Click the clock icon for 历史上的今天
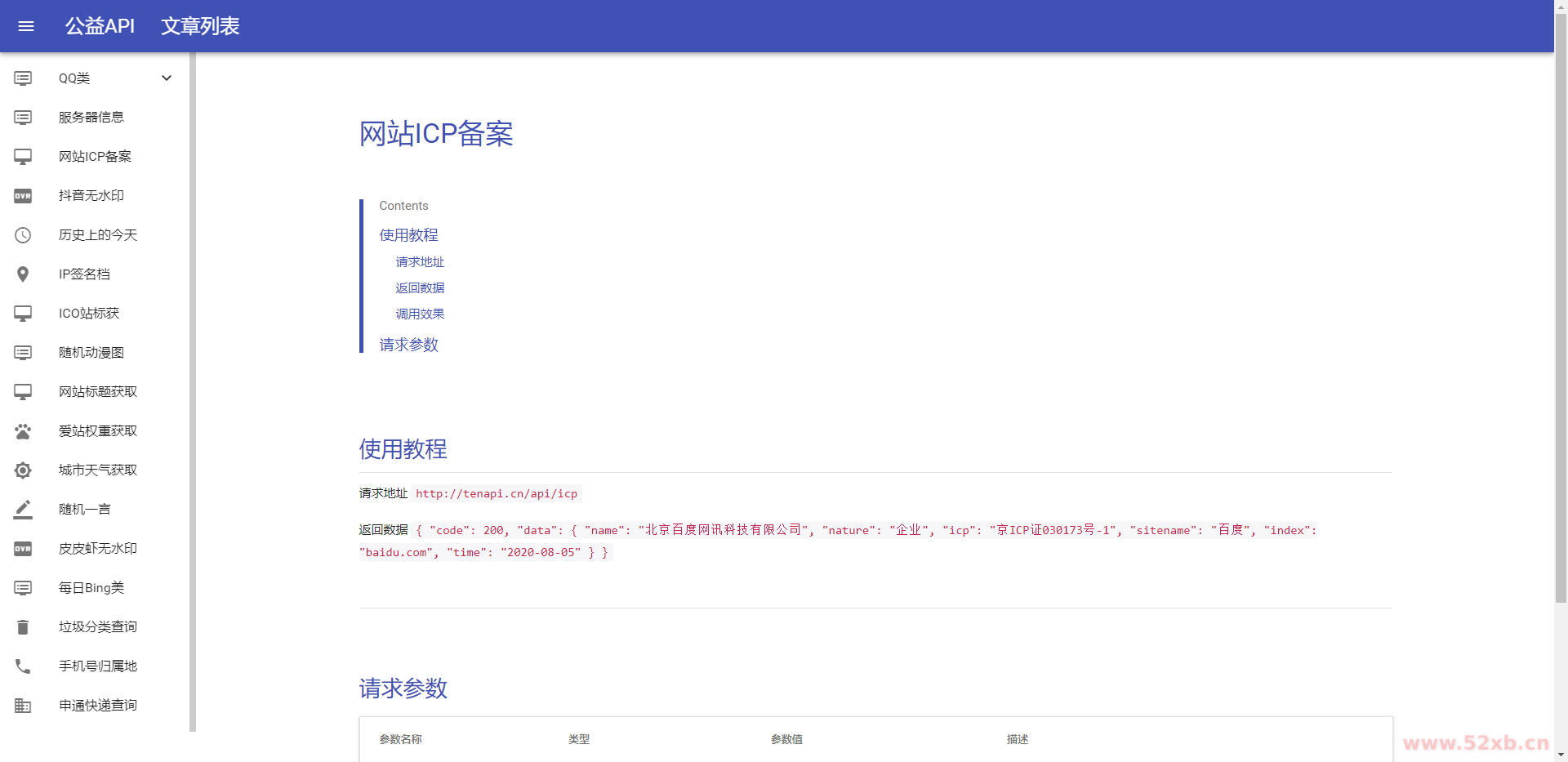1568x762 pixels. [x=23, y=235]
